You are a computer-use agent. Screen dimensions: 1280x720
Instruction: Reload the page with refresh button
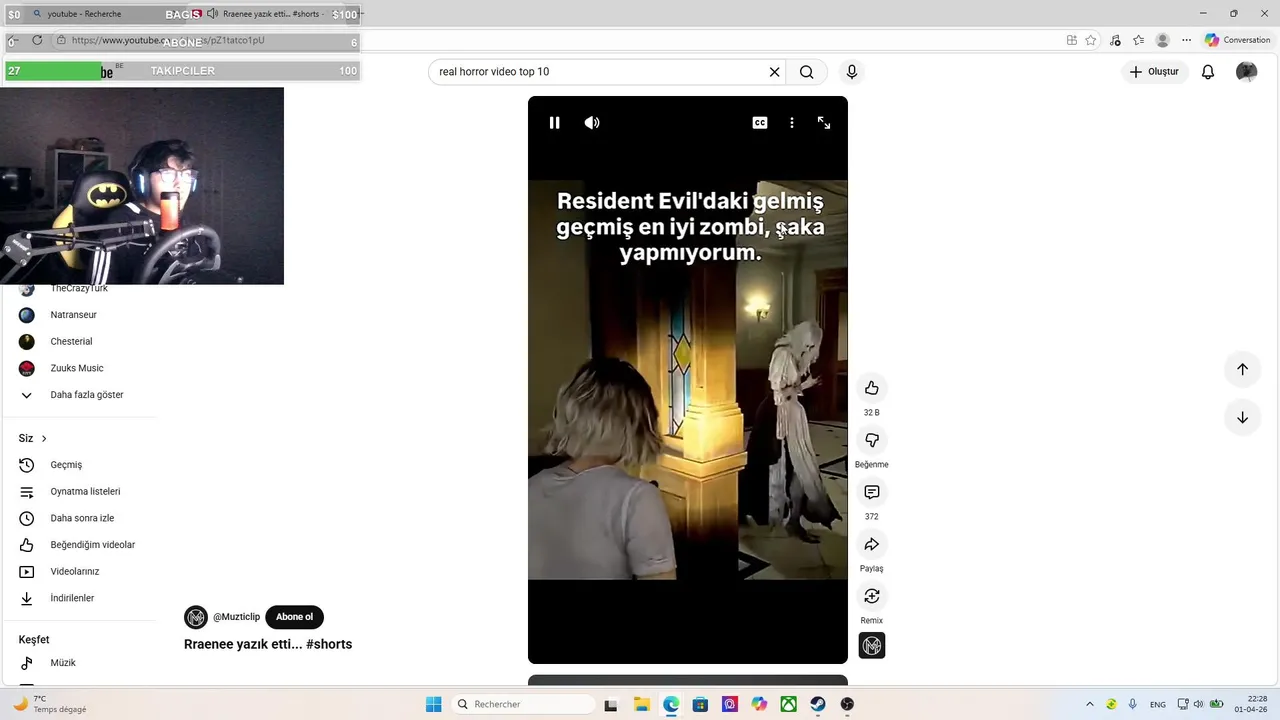tap(37, 40)
